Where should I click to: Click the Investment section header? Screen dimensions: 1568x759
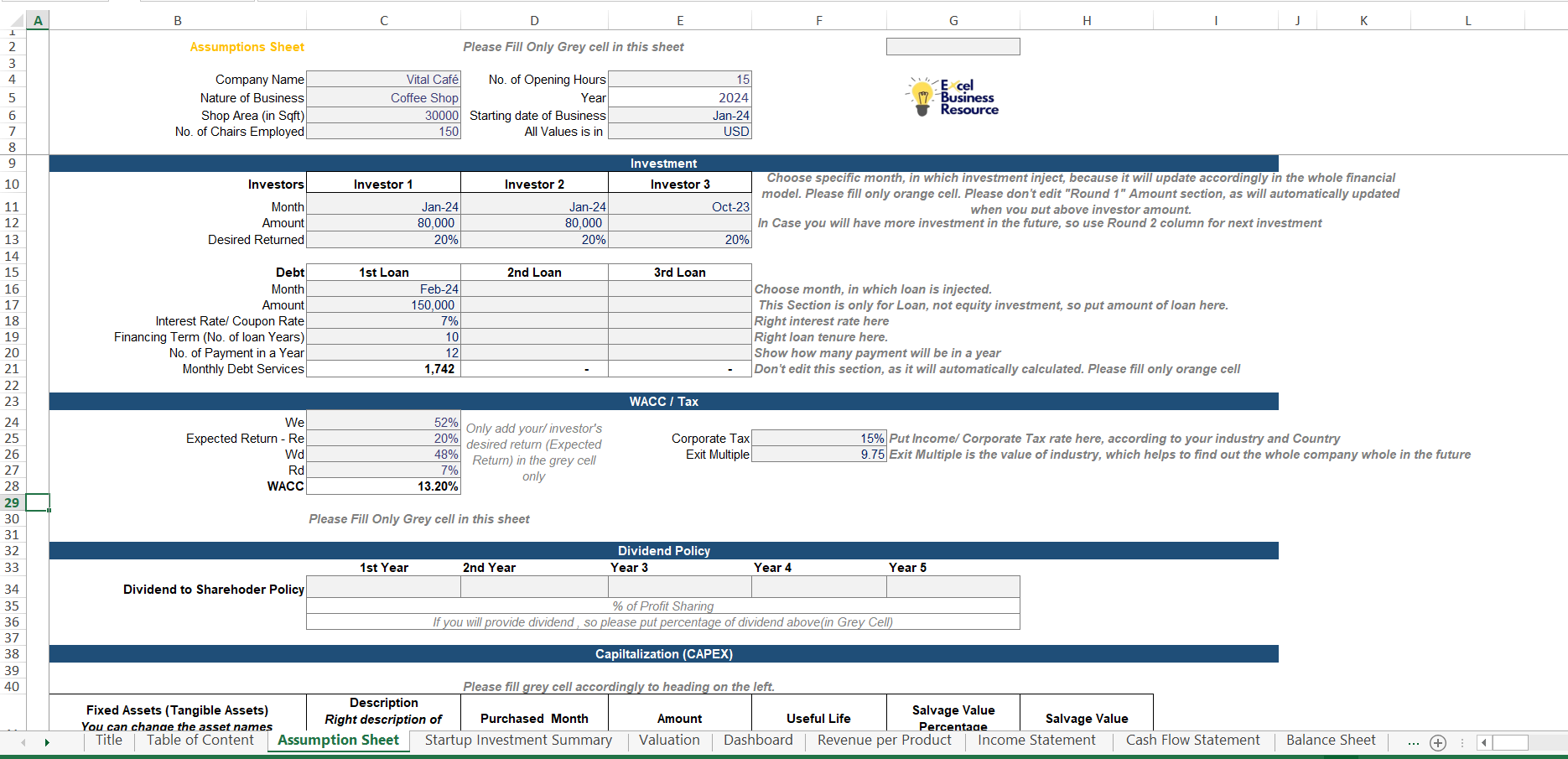(663, 164)
